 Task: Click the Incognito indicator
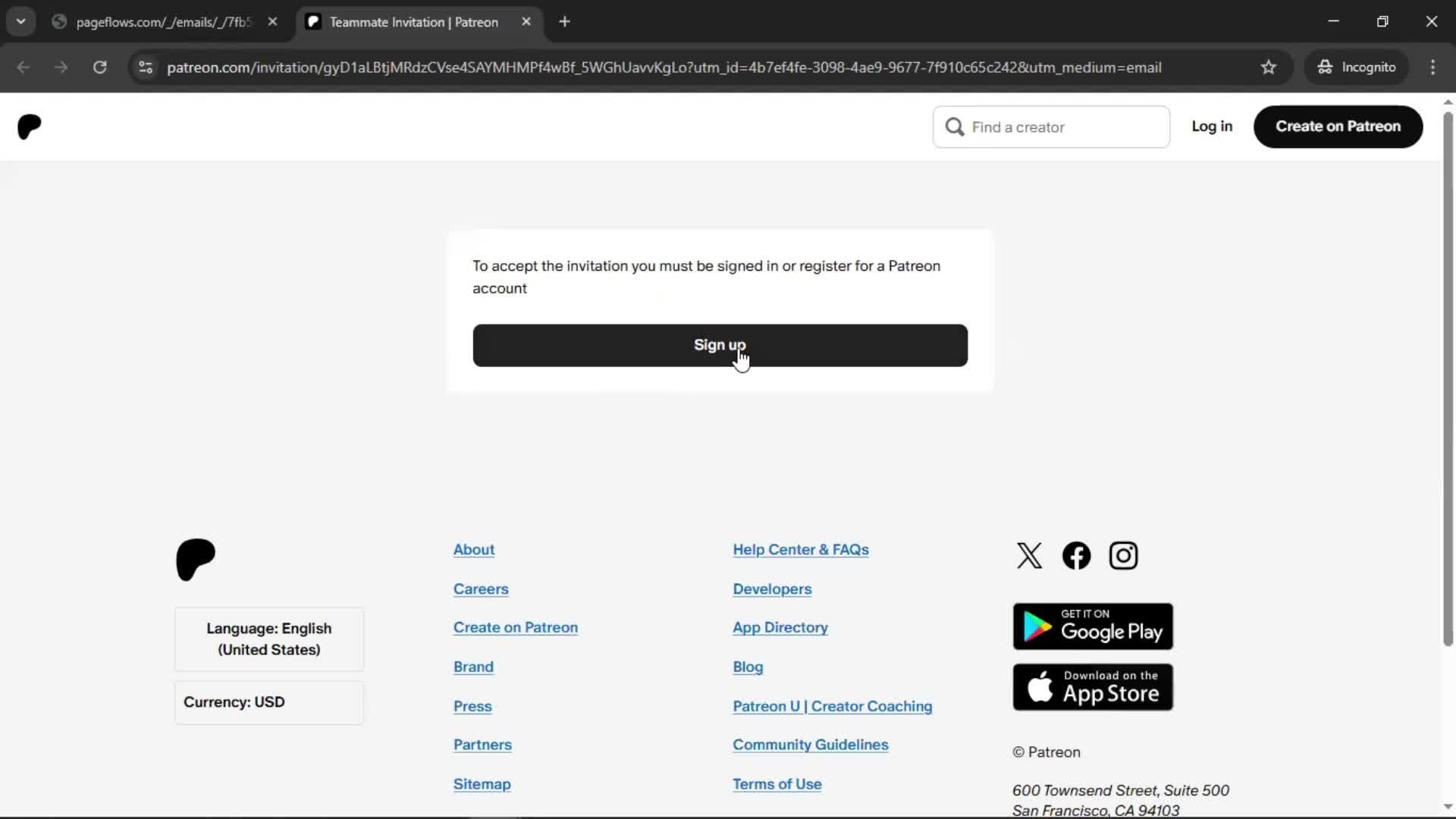[x=1357, y=67]
